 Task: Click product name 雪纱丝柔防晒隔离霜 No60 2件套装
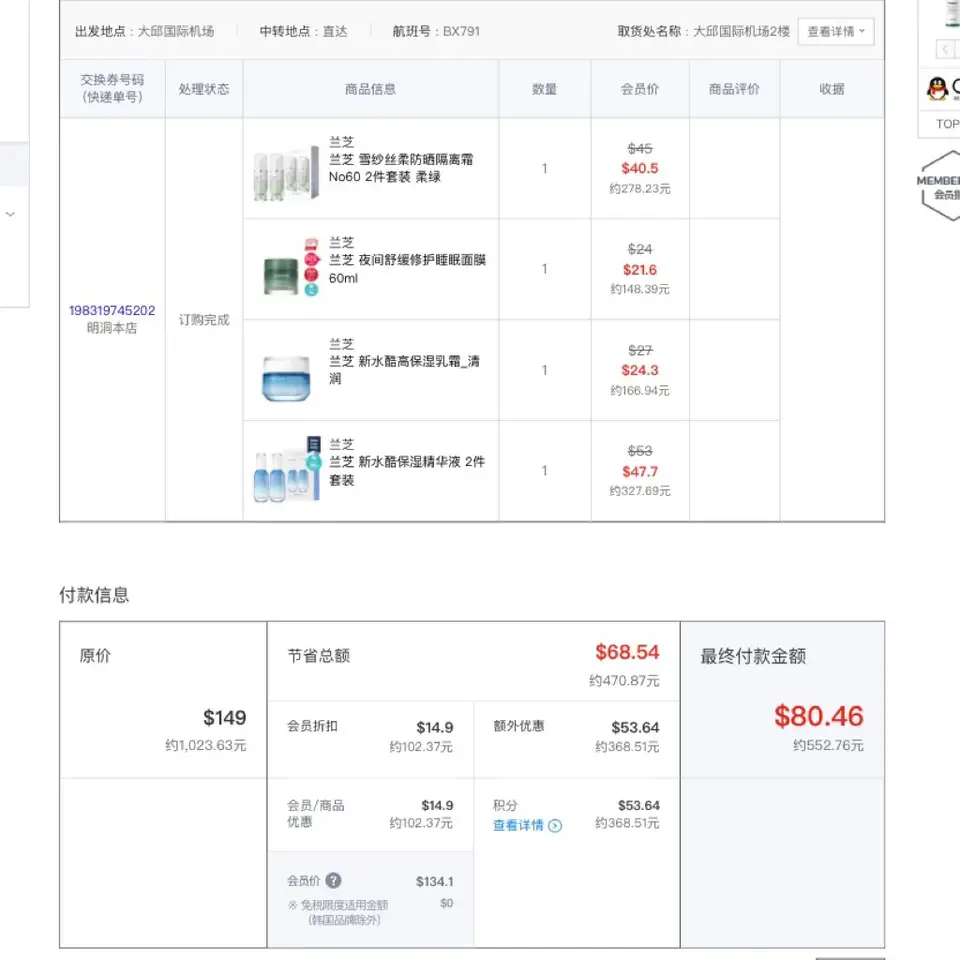click(x=401, y=168)
